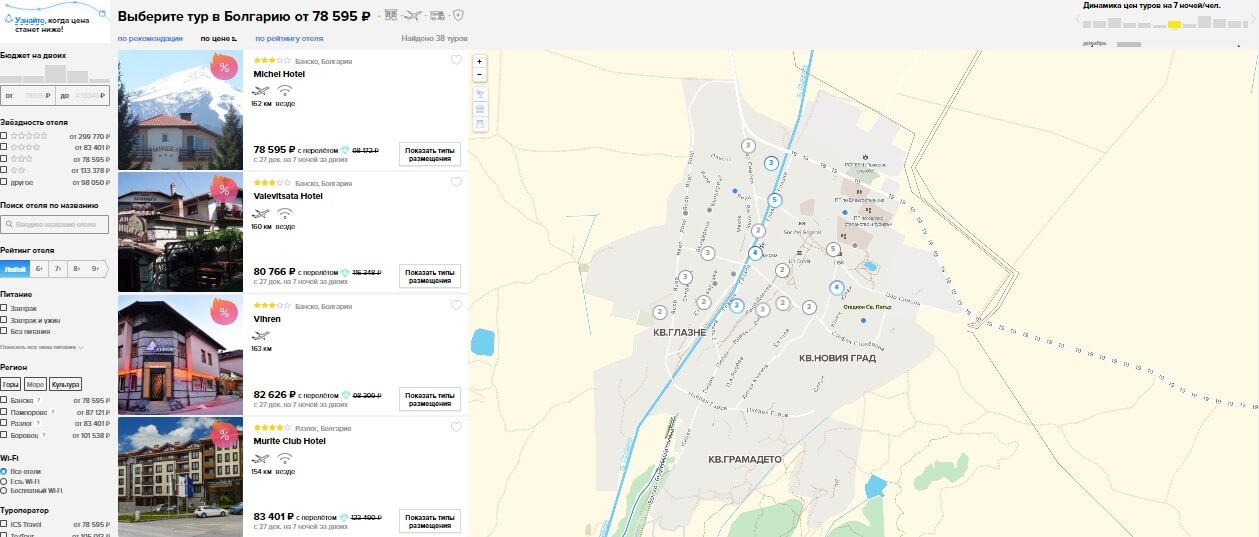
Task: Select the highlighted yellow price dynamics bar
Action: pyautogui.click(x=1175, y=24)
